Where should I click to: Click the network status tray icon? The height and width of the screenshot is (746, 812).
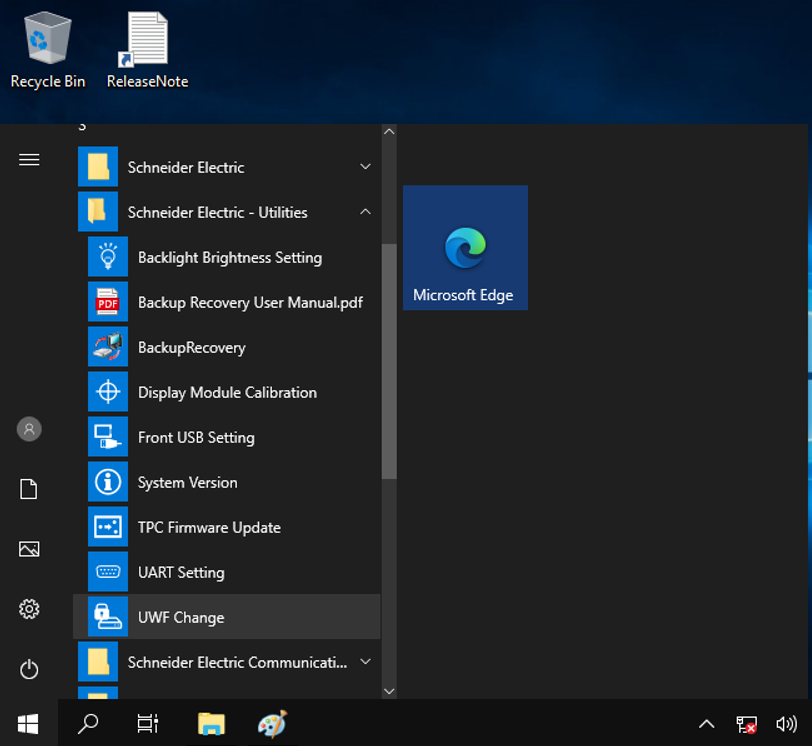(746, 724)
